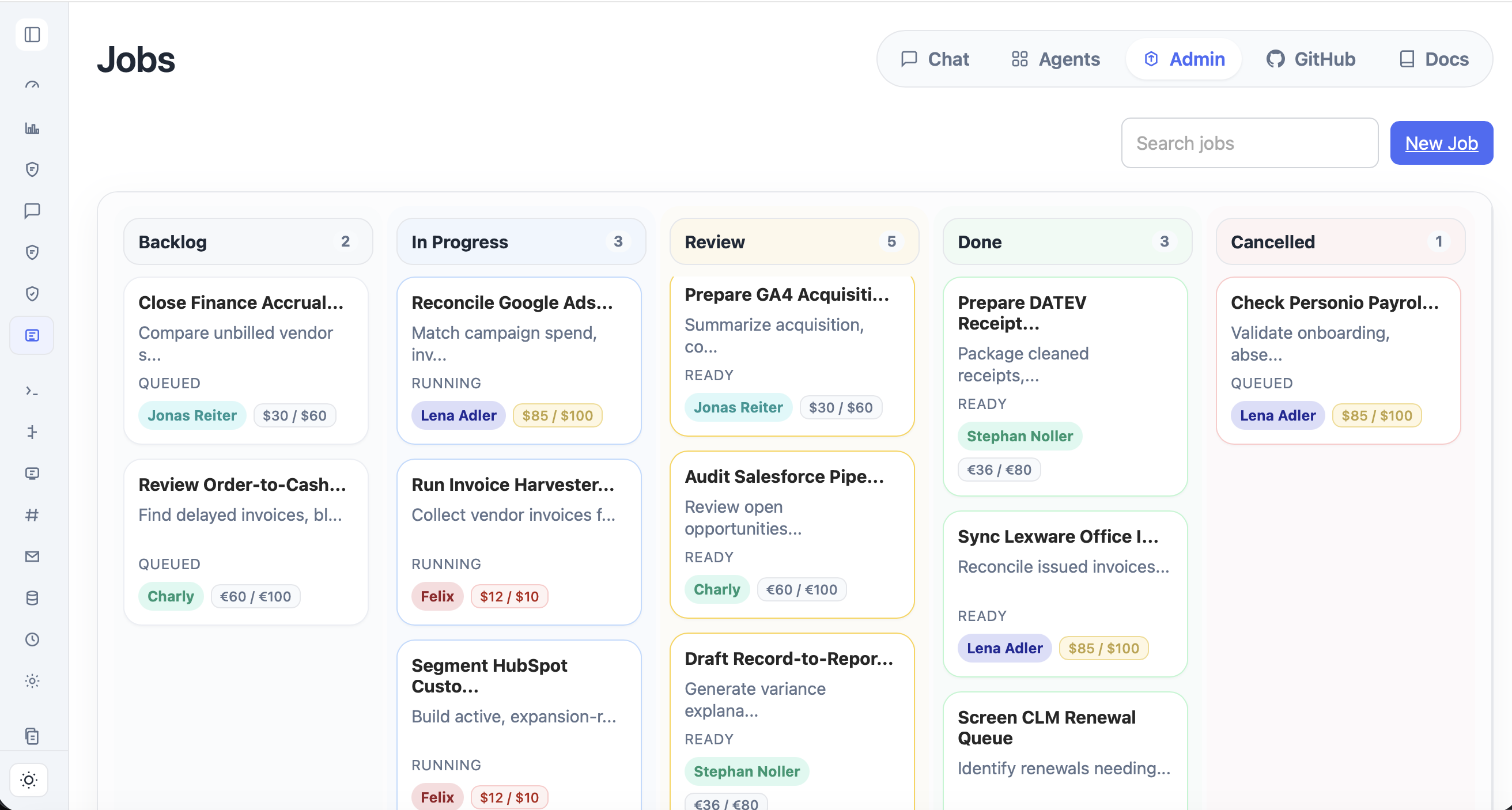Open the monitor message sidebar icon
The width and height of the screenshot is (1512, 810).
32,474
